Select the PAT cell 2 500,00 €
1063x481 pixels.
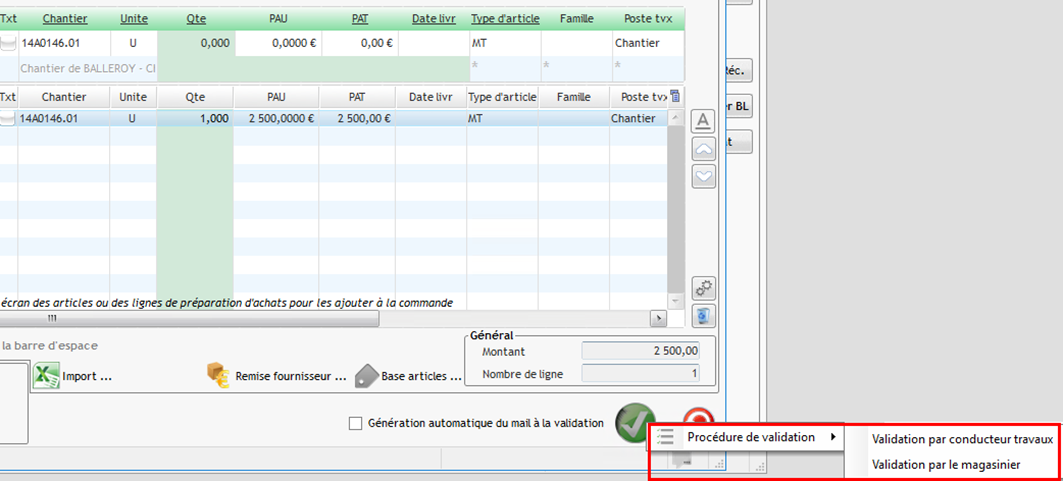coord(357,119)
